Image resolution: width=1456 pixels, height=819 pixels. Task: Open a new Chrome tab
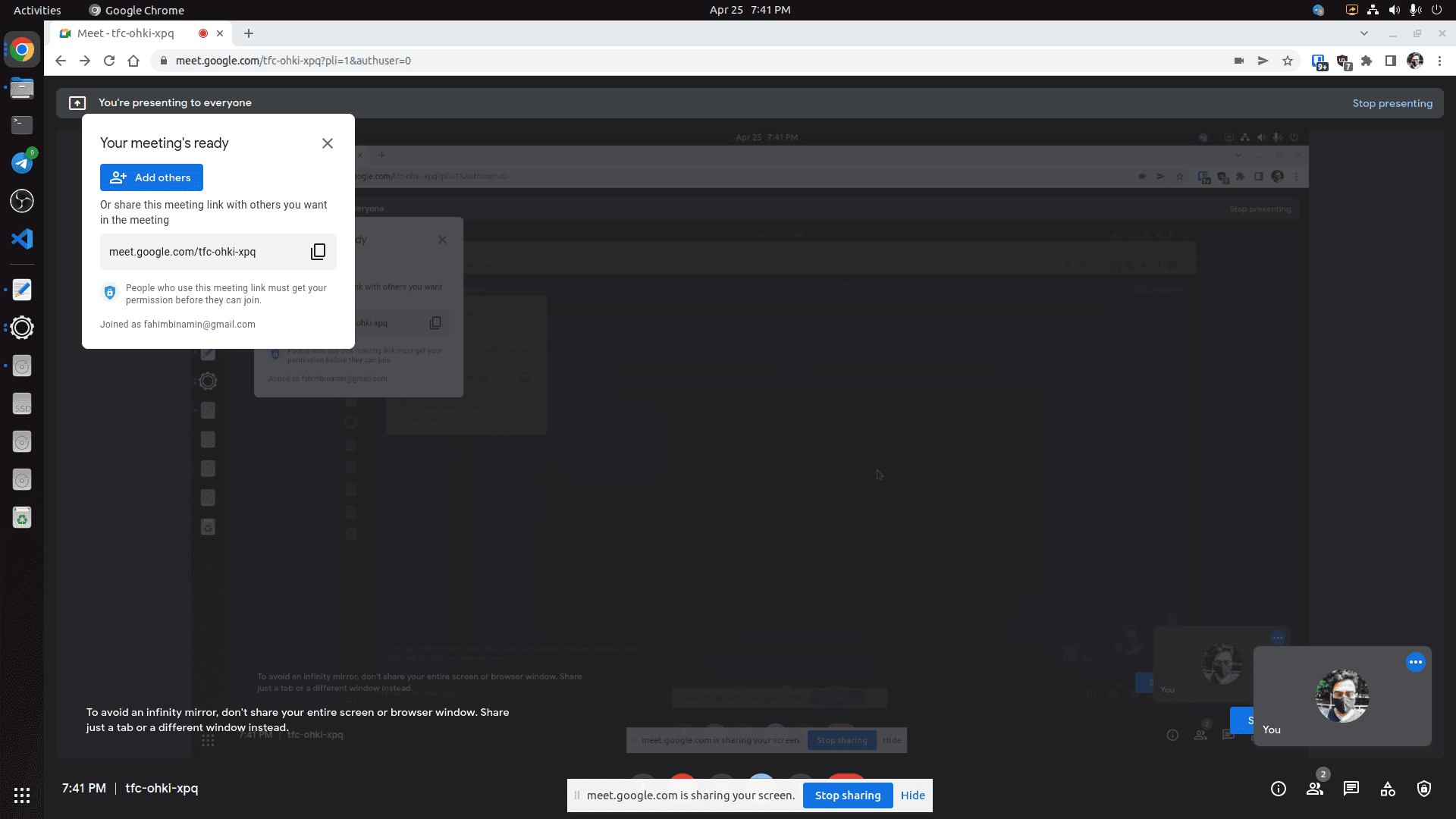pyautogui.click(x=249, y=33)
